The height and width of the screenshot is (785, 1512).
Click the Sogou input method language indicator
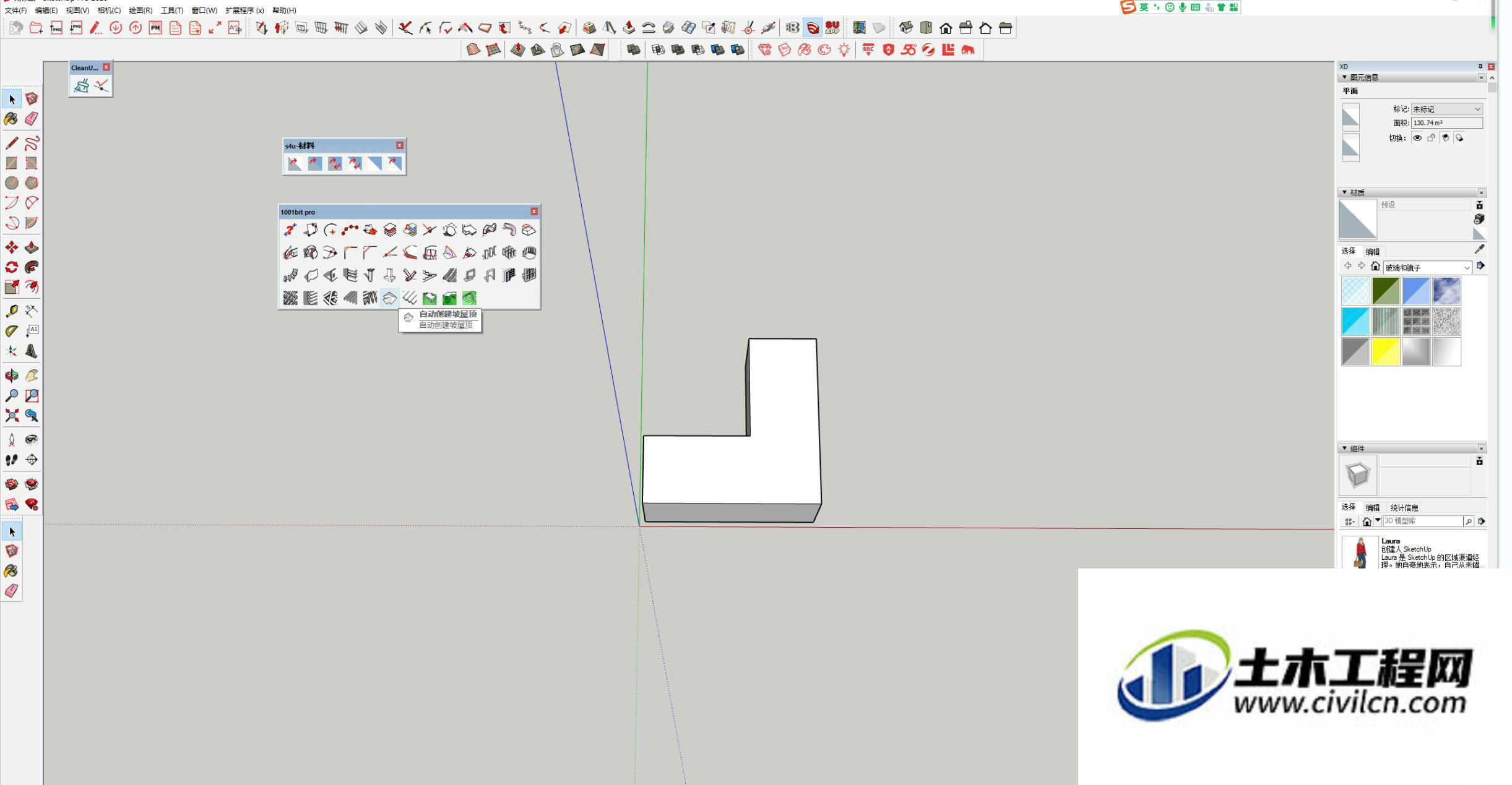[x=1143, y=7]
